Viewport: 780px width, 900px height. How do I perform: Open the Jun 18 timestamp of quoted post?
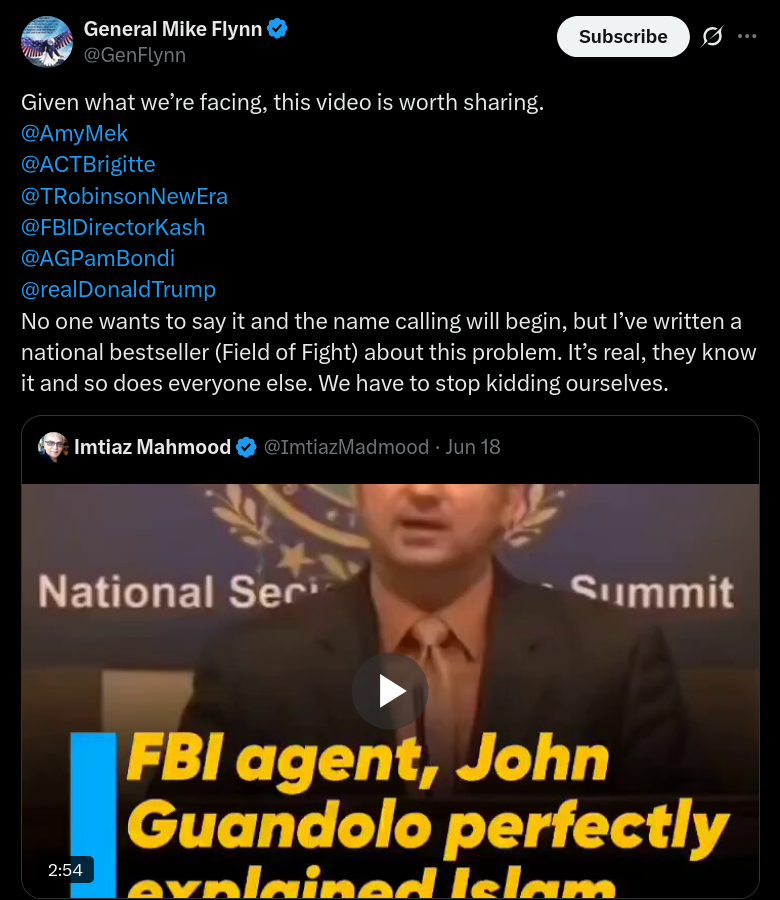click(473, 447)
